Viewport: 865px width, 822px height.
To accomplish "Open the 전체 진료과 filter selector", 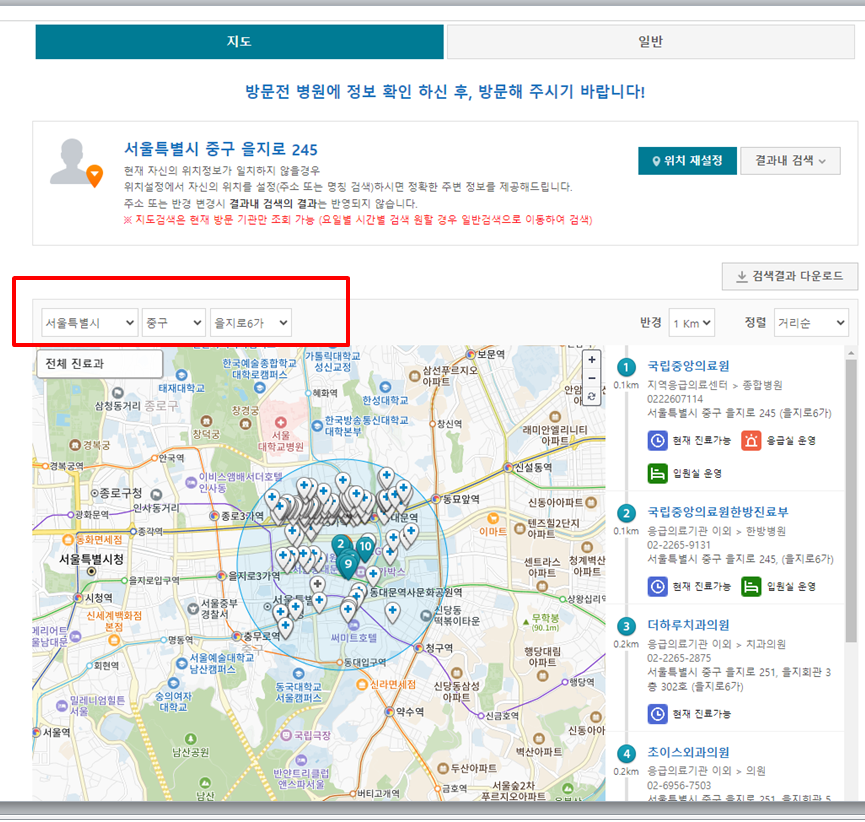I will [x=99, y=364].
